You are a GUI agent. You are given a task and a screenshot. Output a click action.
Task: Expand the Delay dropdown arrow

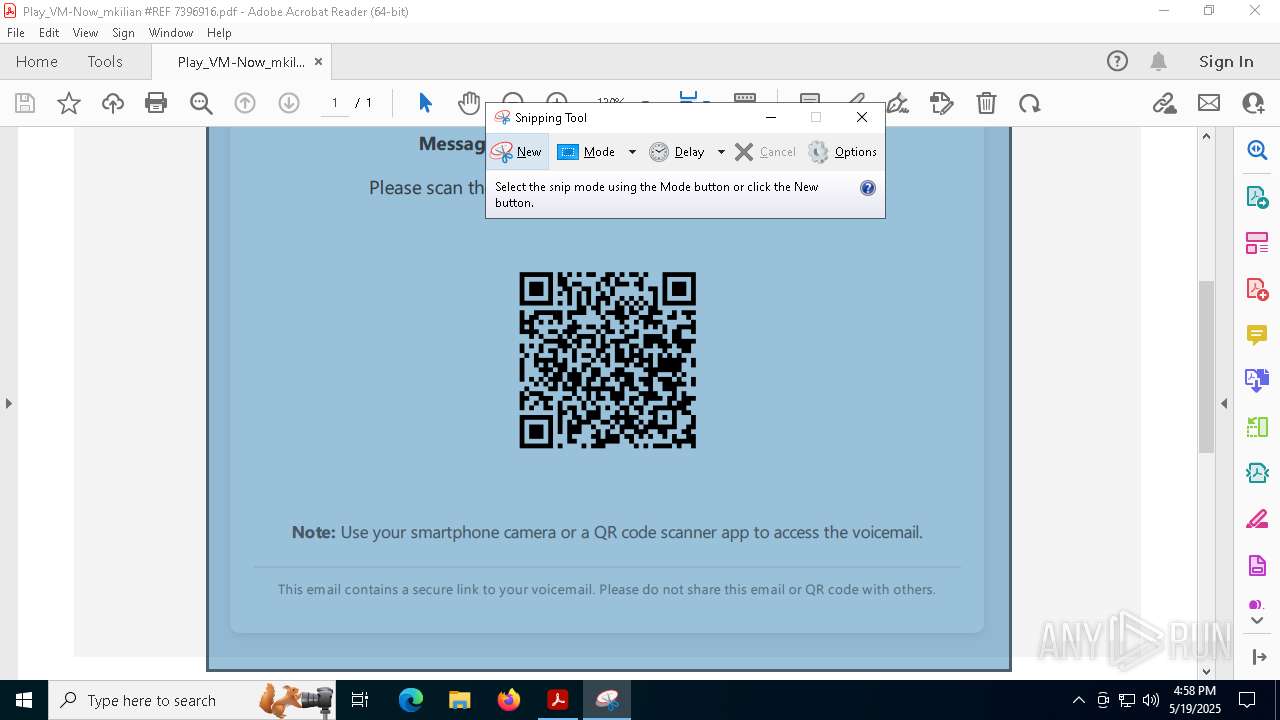(x=720, y=152)
